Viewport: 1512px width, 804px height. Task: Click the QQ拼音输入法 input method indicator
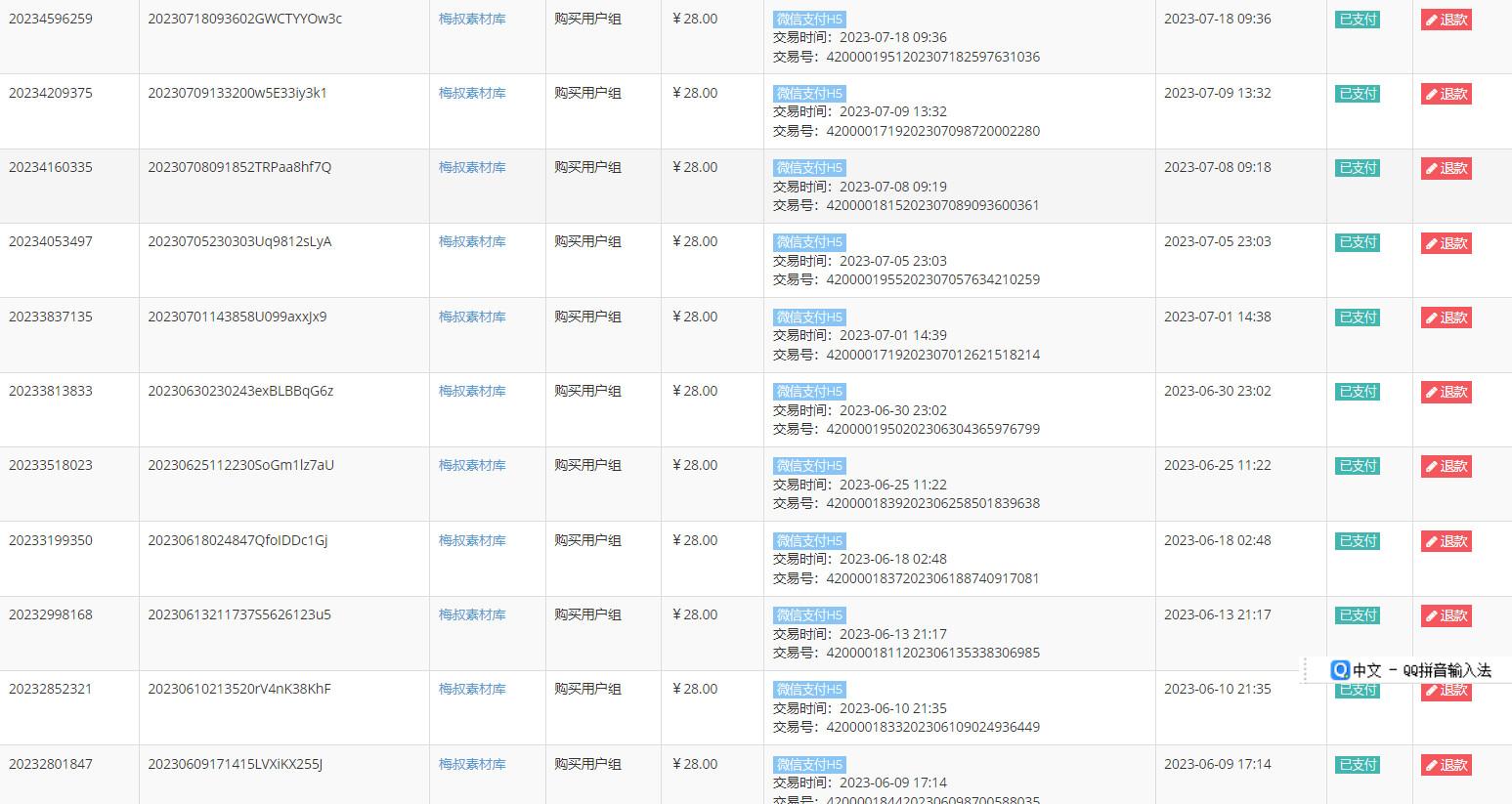pos(1410,670)
